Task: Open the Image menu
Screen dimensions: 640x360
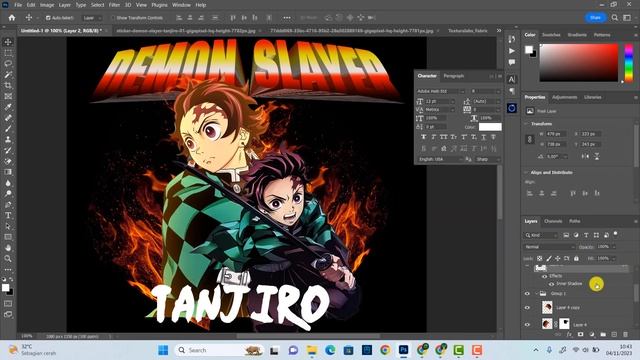Action: tap(47, 5)
